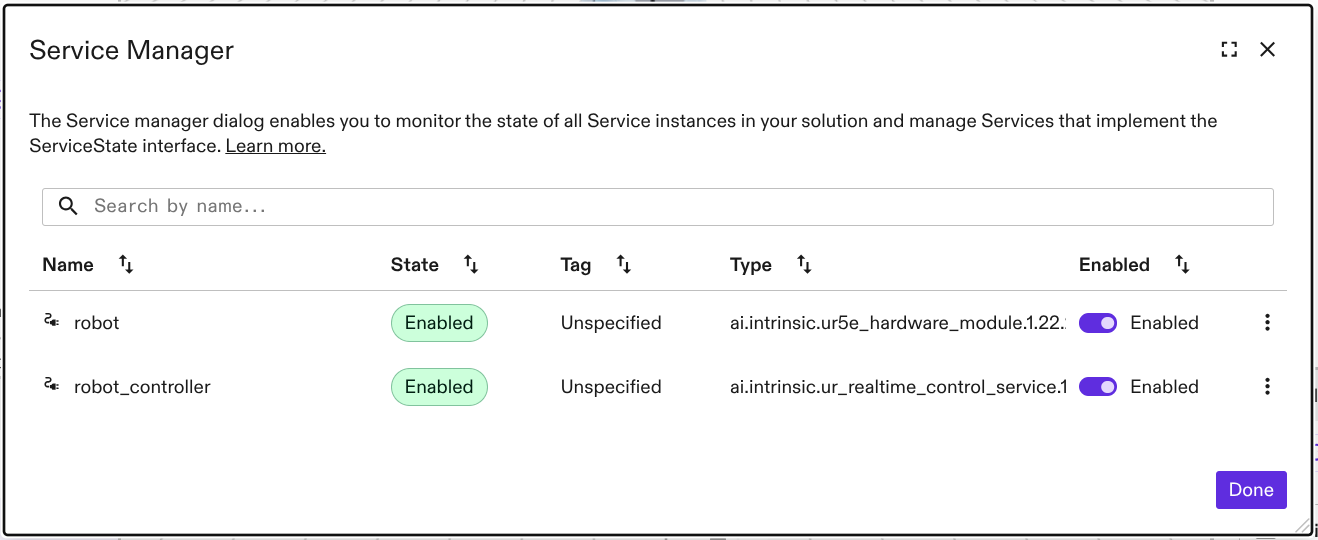
Task: Click the robot_controller service plug icon
Action: click(51, 386)
